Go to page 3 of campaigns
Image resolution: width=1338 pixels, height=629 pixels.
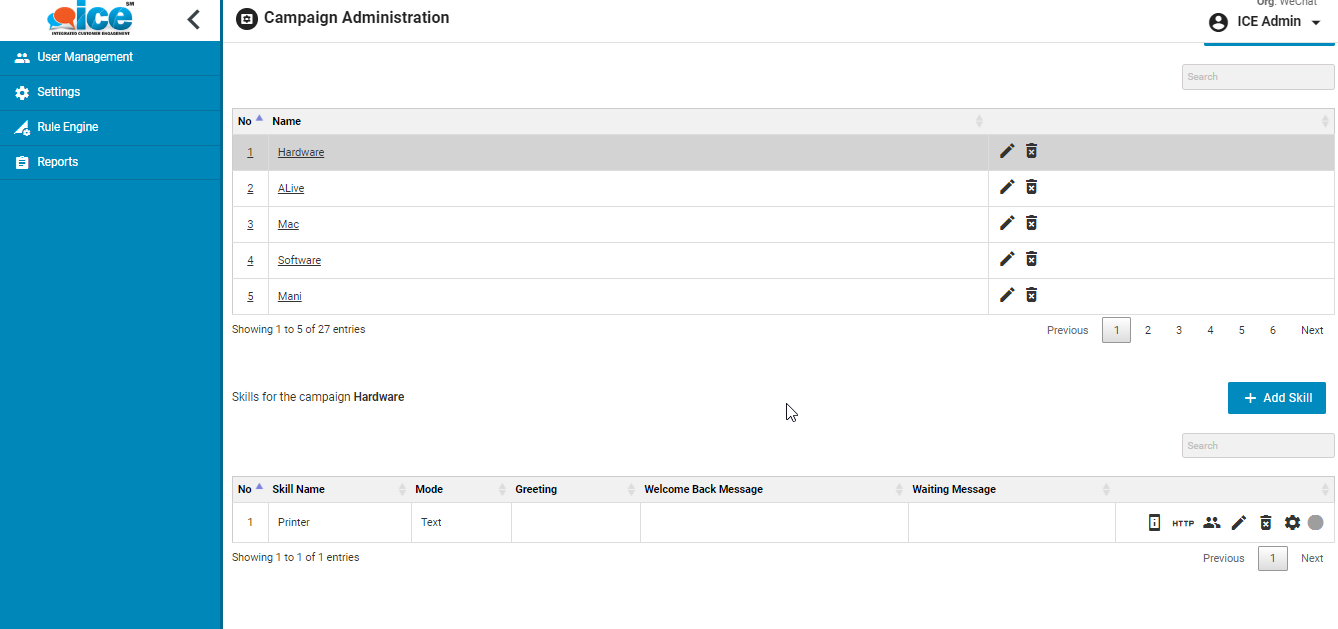coord(1179,330)
